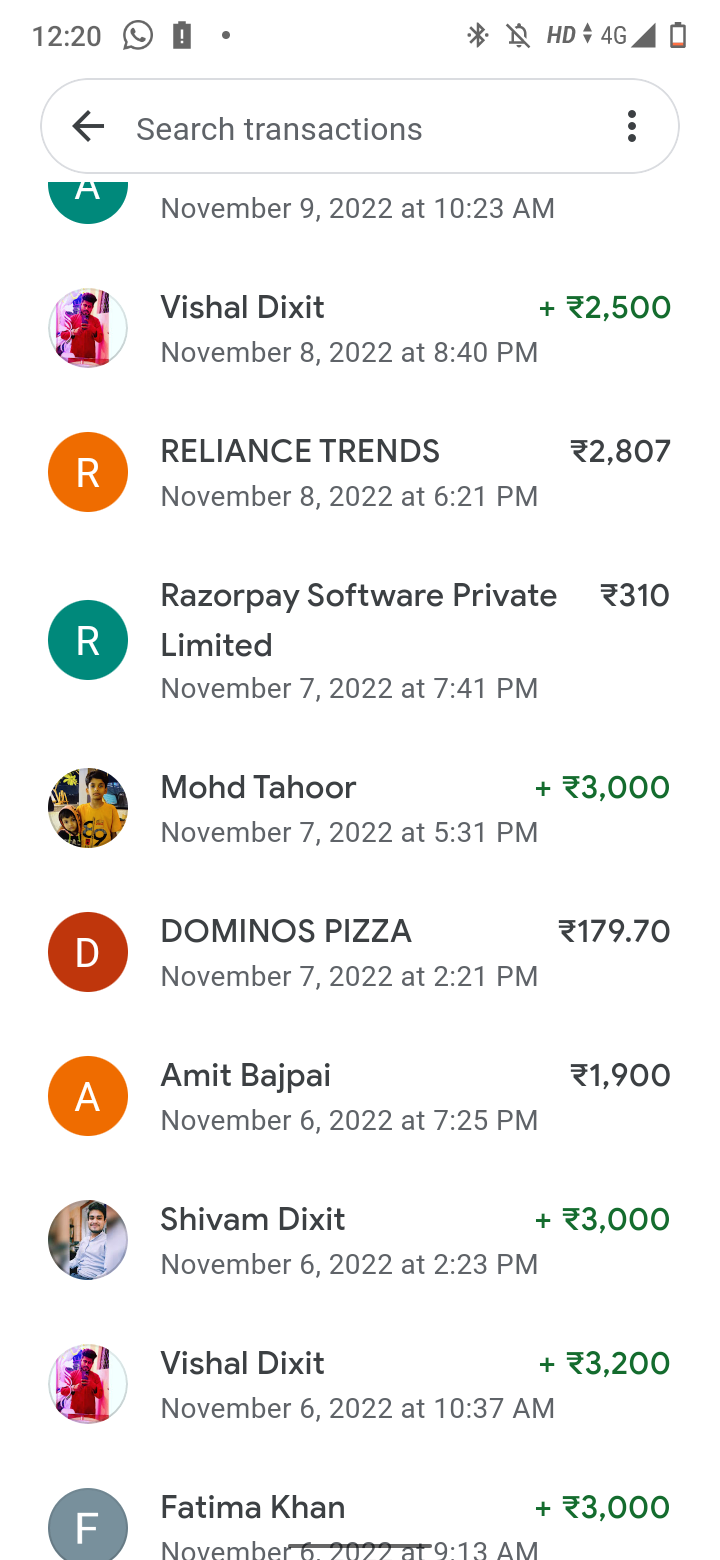
Task: Tap Shivam Dixit's profile photo
Action: (88, 1240)
